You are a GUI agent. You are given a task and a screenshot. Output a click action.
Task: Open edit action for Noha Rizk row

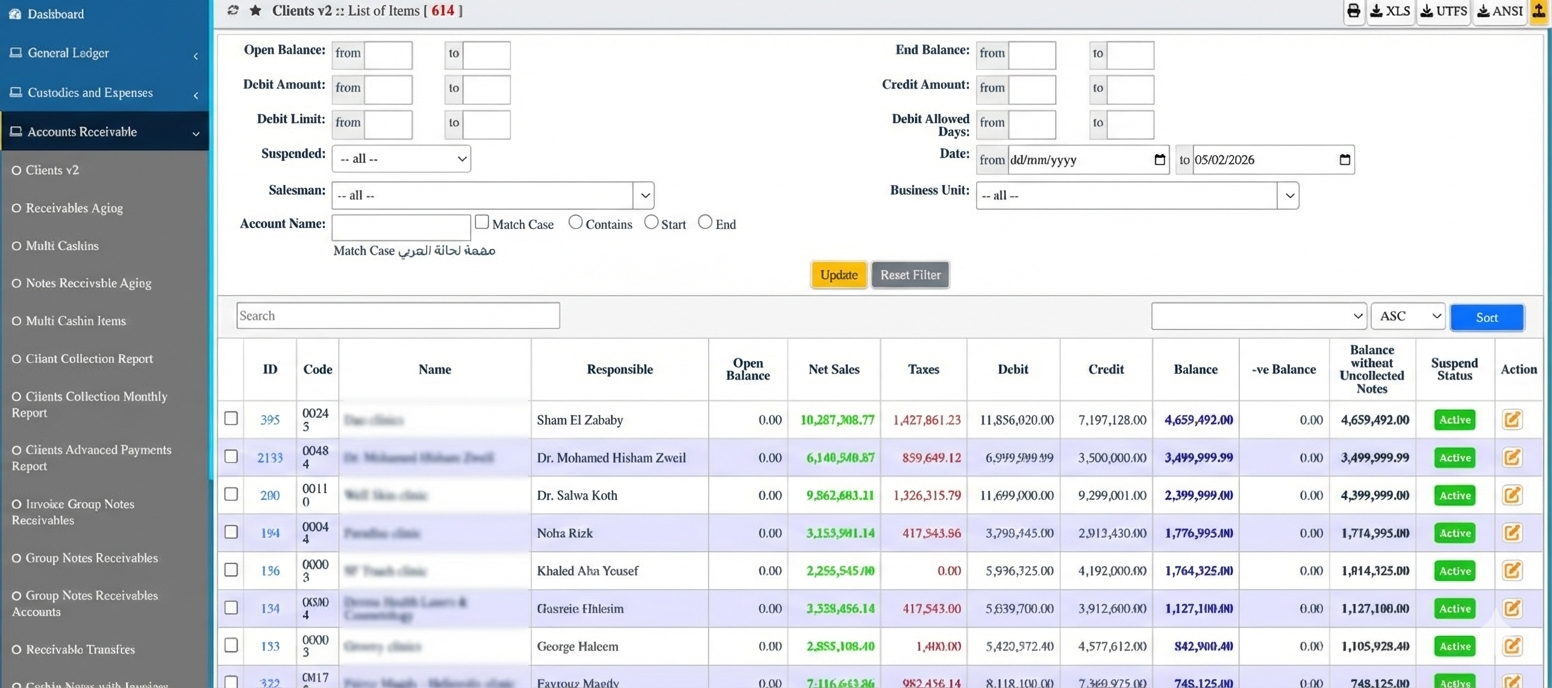(1512, 533)
